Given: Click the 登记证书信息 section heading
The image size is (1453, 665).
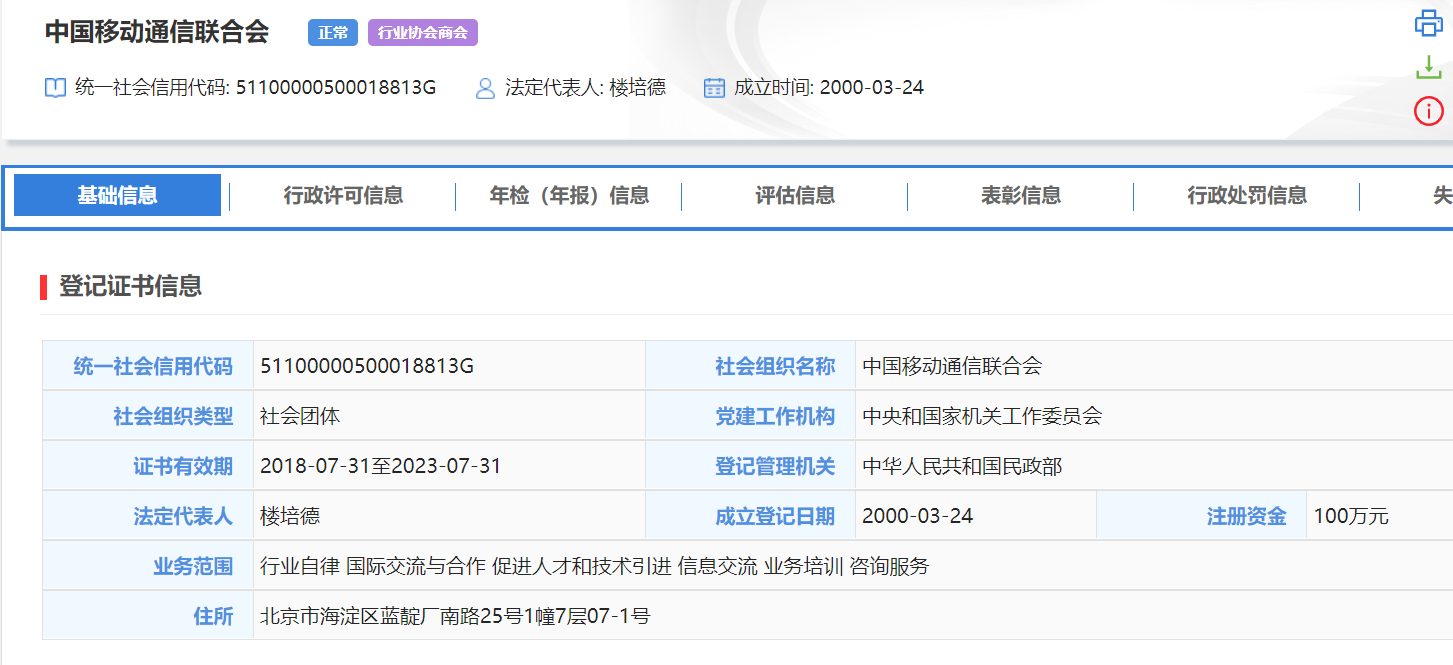Looking at the screenshot, I should click(131, 286).
